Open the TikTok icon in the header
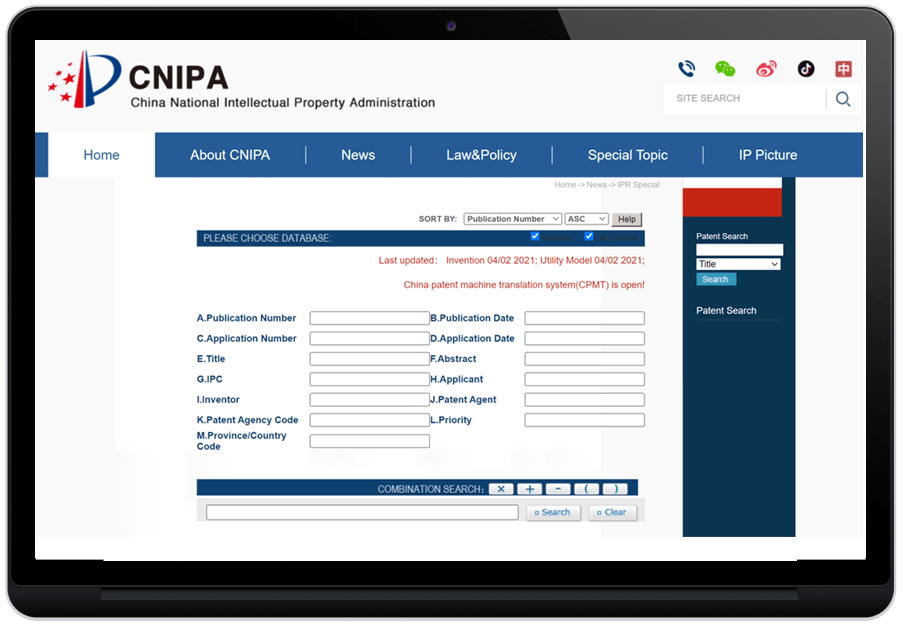Viewport: 901px width, 626px height. 805,68
